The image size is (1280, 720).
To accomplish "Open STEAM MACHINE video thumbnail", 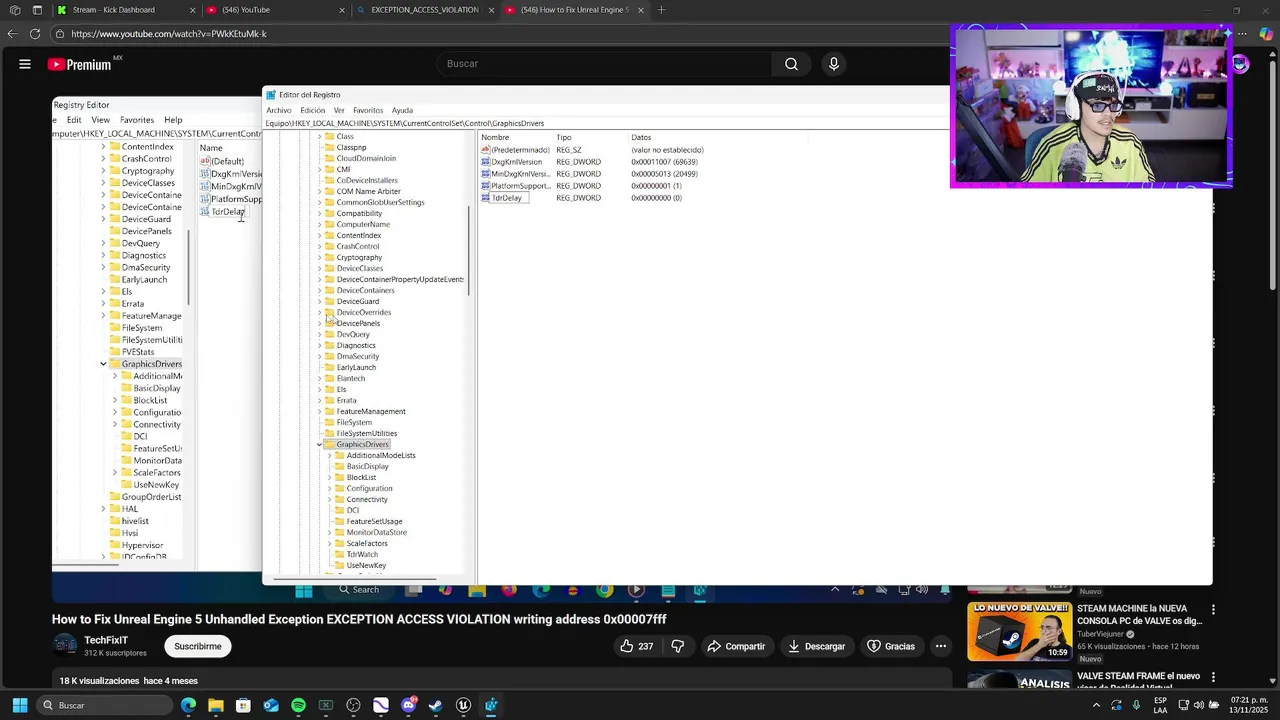I will pos(1019,632).
